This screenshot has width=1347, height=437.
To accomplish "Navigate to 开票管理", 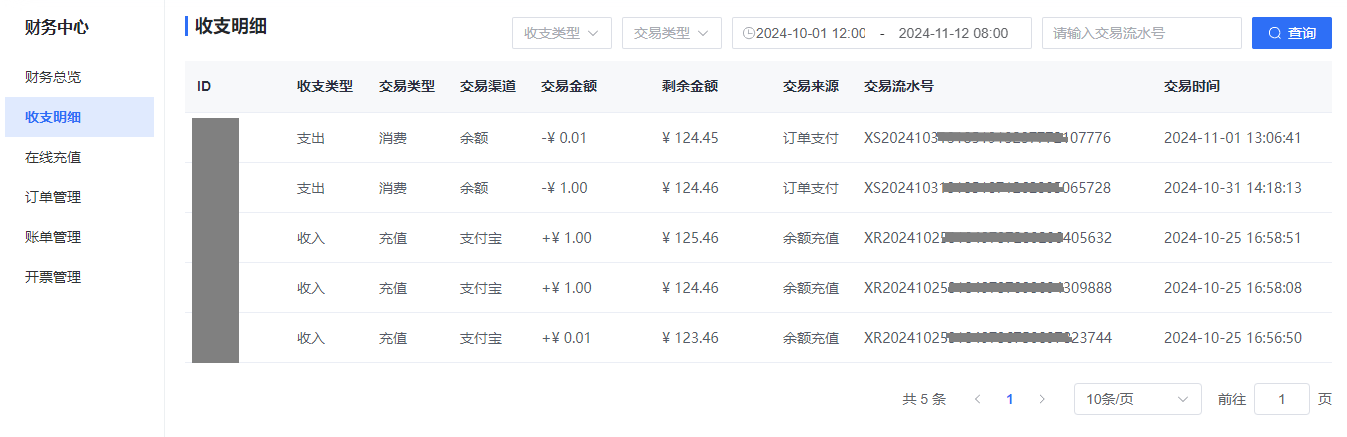I will 53,277.
